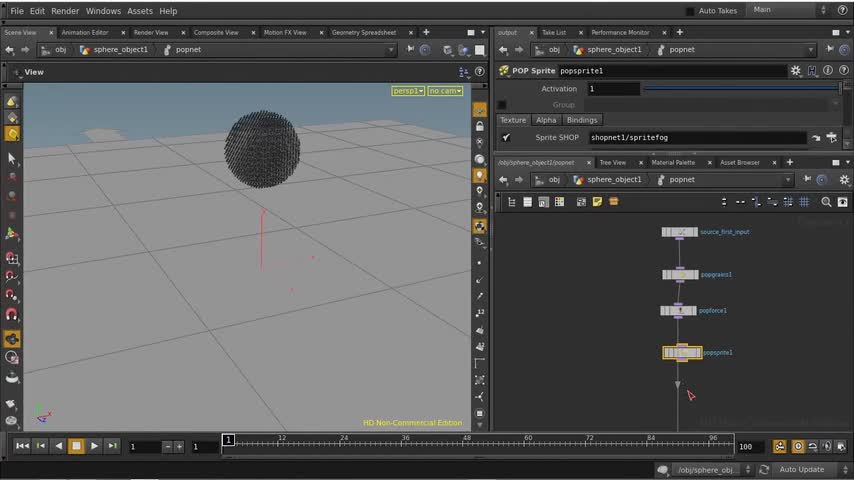Viewport: 854px width, 480px height.
Task: Click the end frame field showing 100
Action: click(751, 447)
